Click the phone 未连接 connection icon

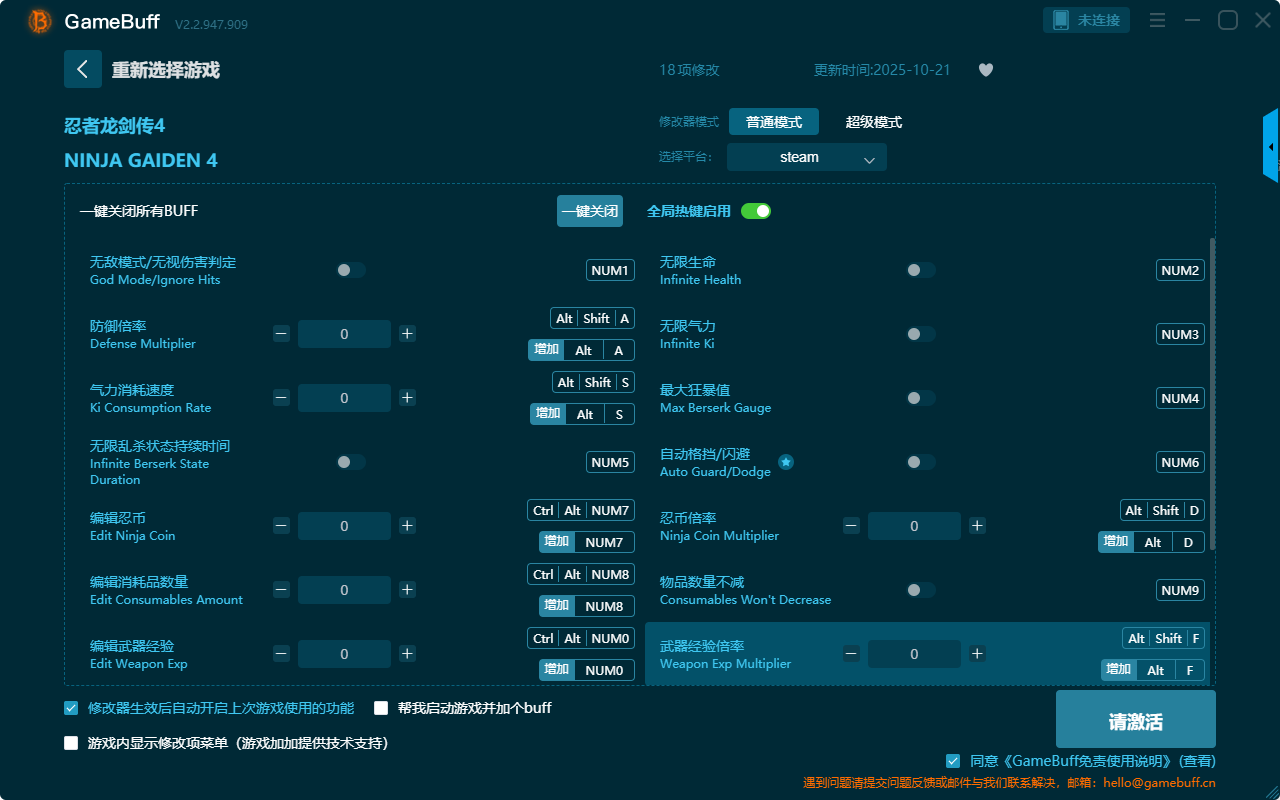pos(1061,20)
